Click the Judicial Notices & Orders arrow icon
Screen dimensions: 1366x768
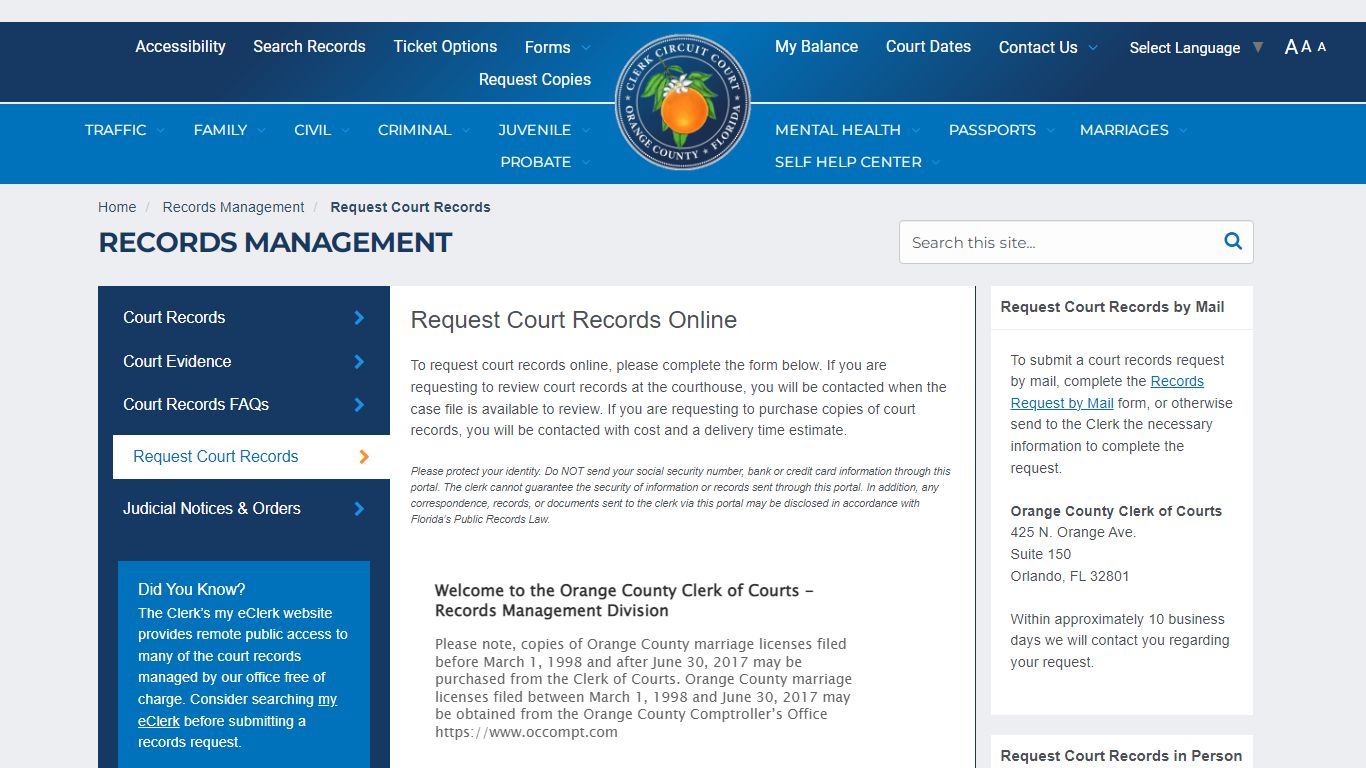point(359,508)
